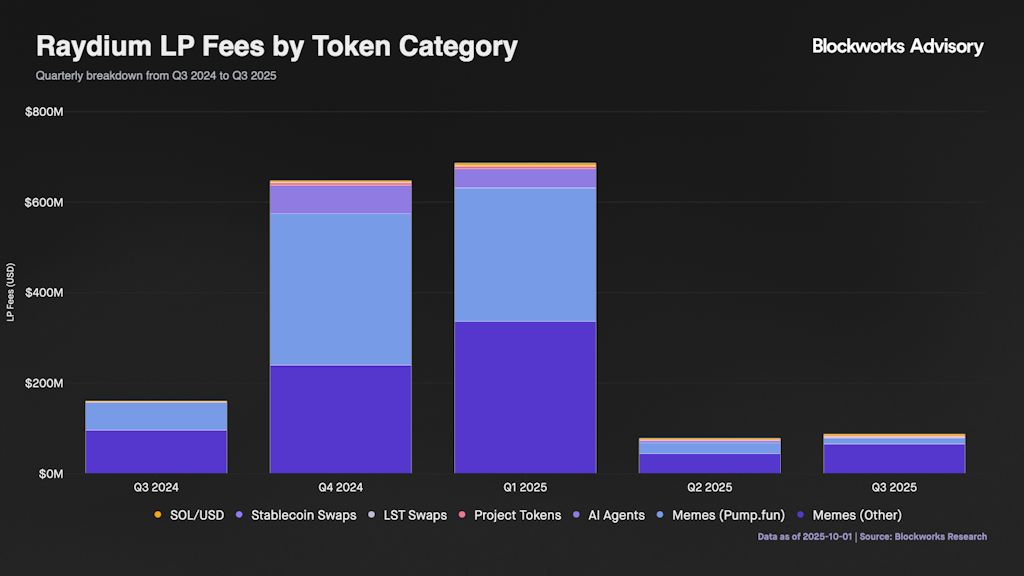Click the AI Agents legend dot
1024x576 pixels.
click(x=578, y=515)
